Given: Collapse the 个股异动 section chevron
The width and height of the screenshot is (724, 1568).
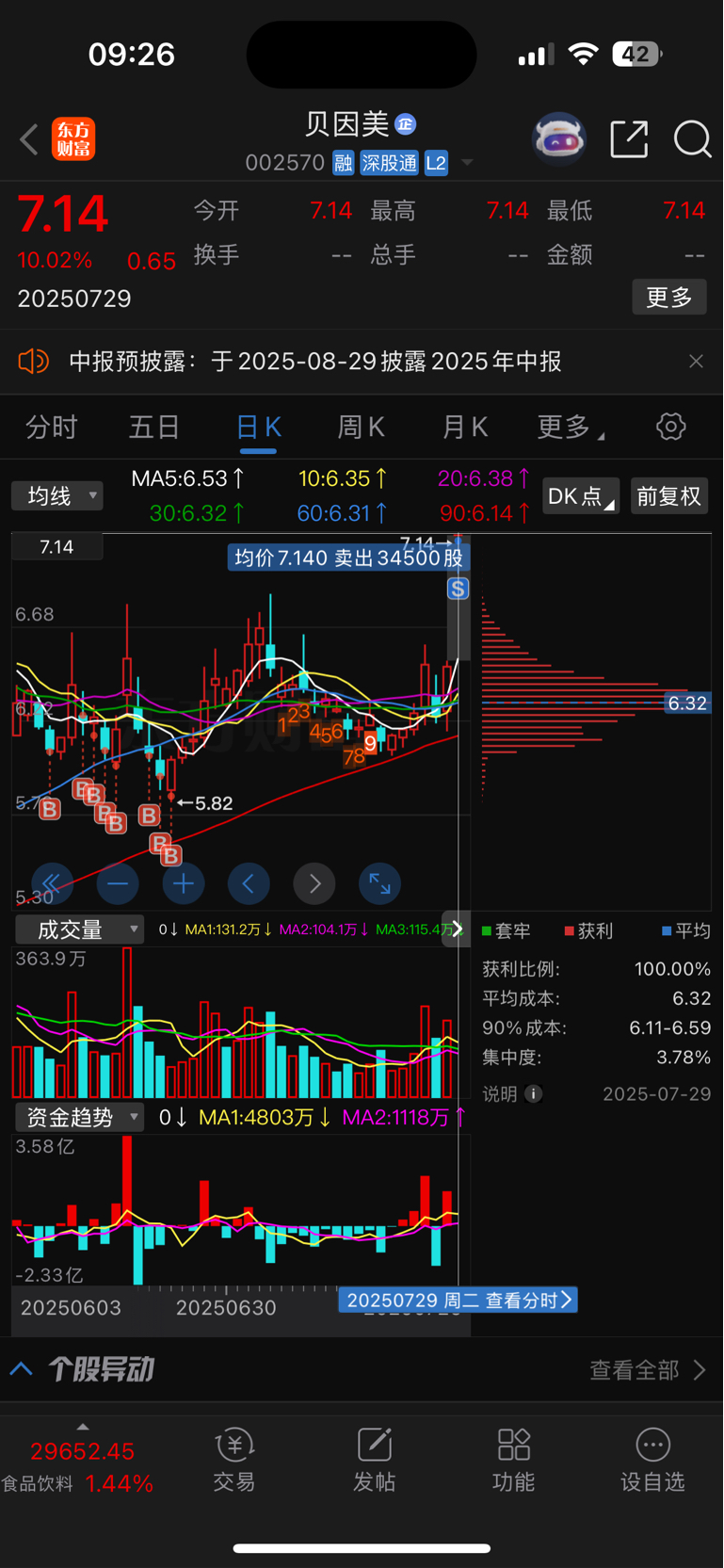Looking at the screenshot, I should (22, 1369).
